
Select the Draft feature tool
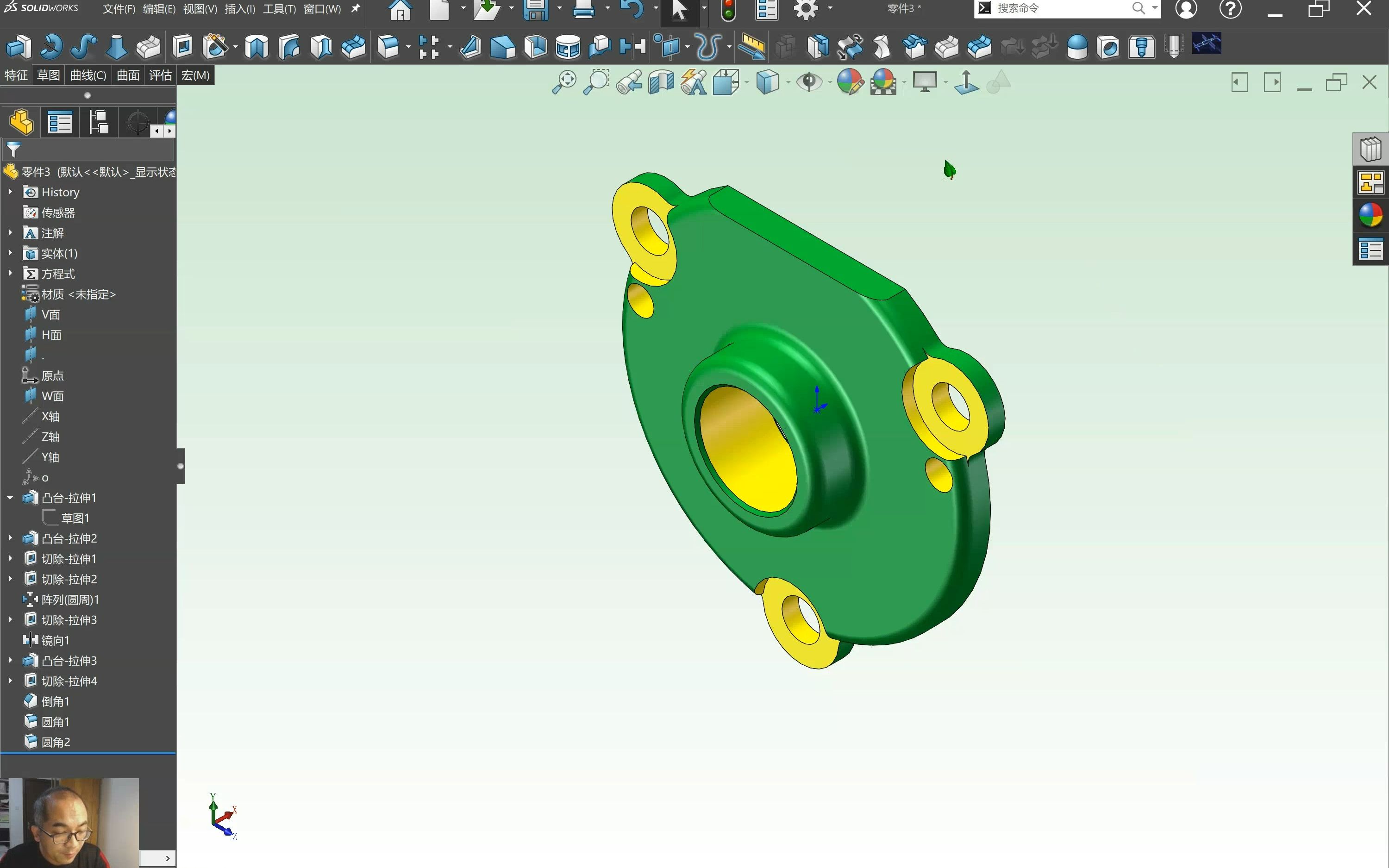tap(503, 47)
